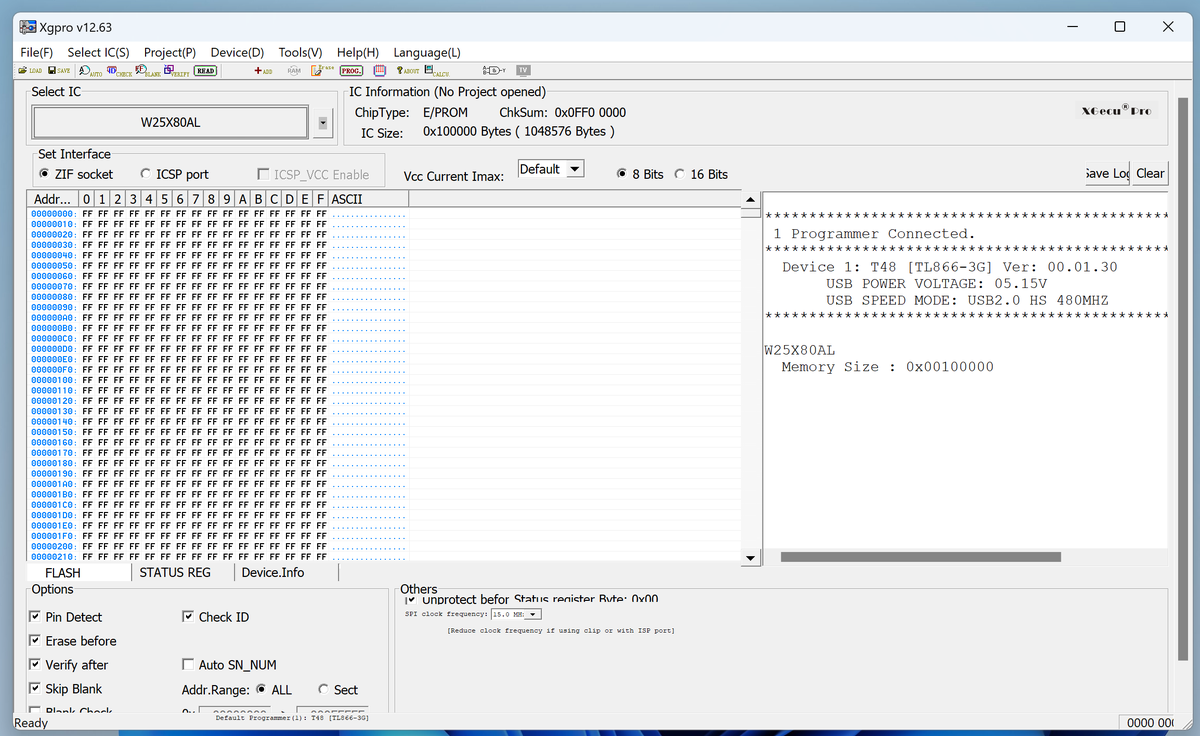Select ICSP port radio button
Screen dimensions: 1200x736
coord(146,174)
